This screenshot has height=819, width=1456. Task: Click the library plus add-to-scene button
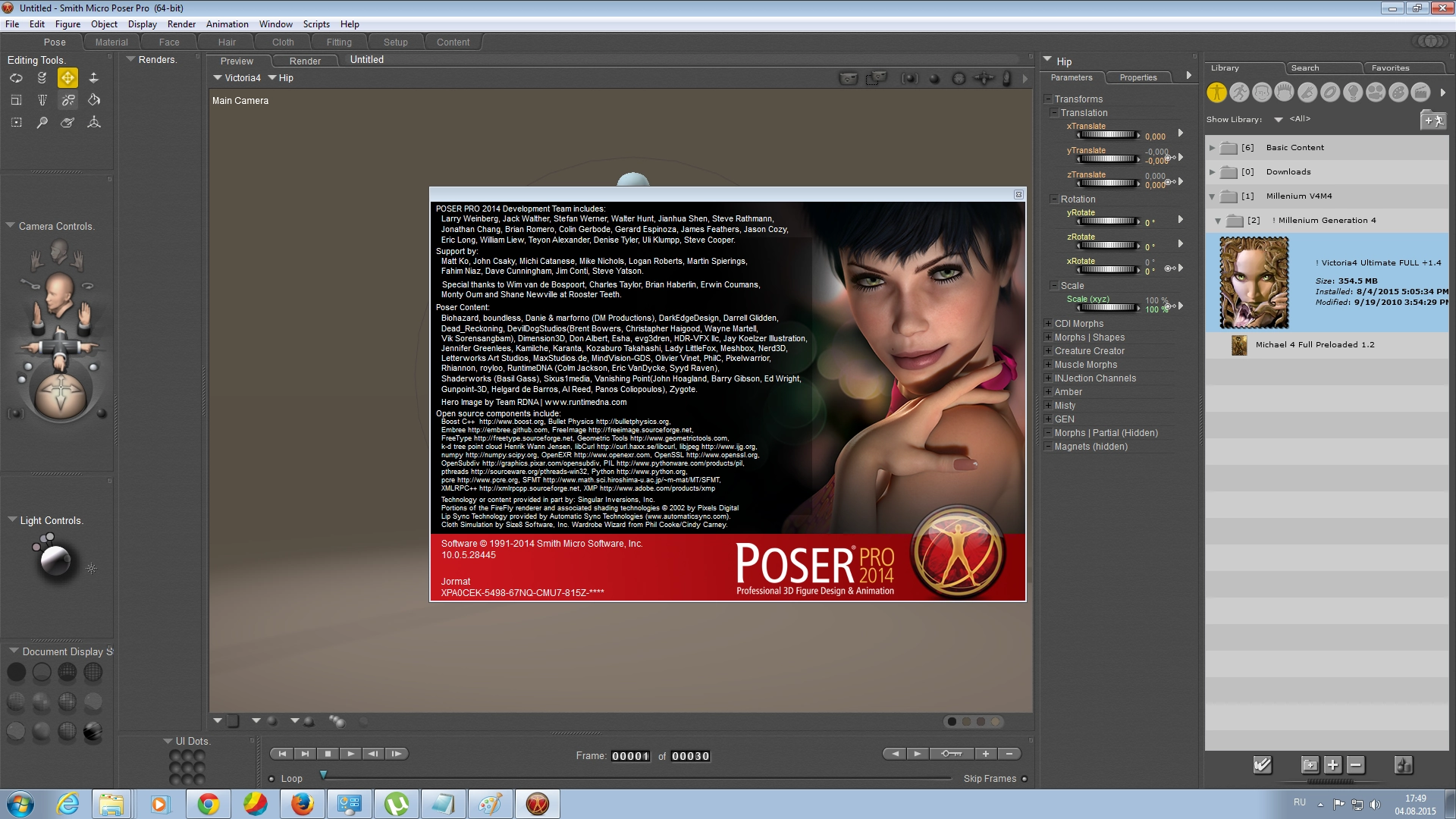[1332, 765]
